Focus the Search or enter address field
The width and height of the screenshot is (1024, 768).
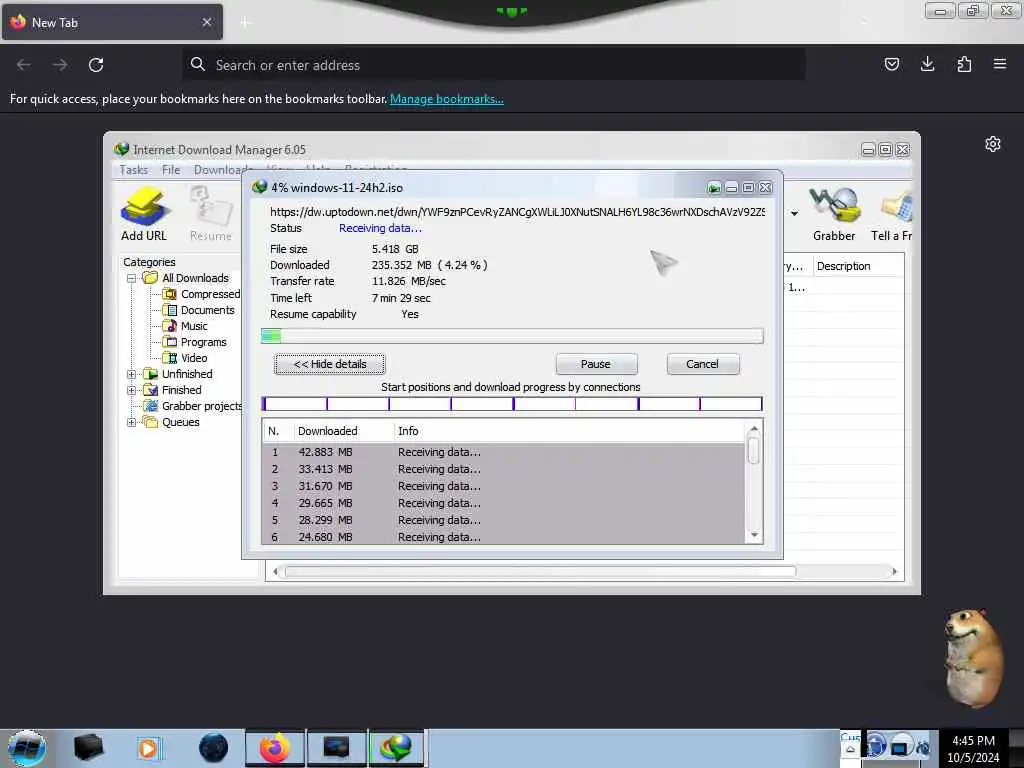click(x=494, y=65)
